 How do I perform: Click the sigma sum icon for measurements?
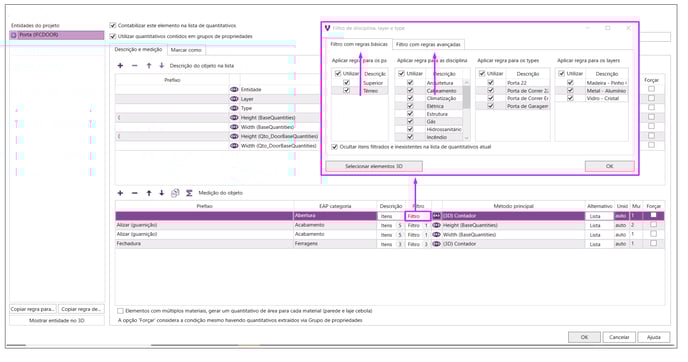189,193
